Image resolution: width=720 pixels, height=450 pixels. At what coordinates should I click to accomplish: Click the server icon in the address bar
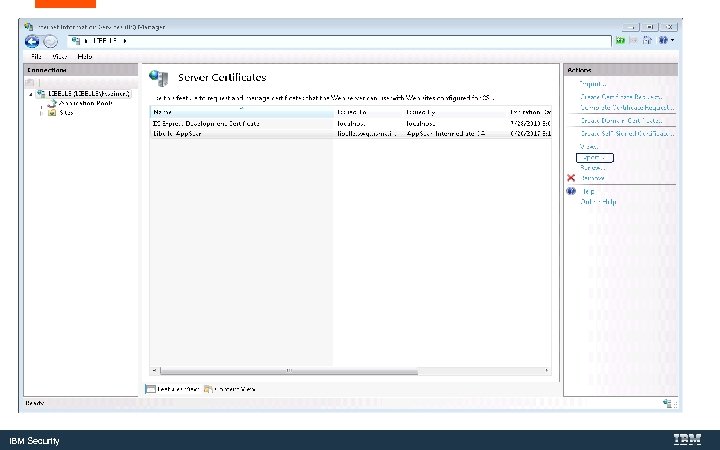click(76, 41)
